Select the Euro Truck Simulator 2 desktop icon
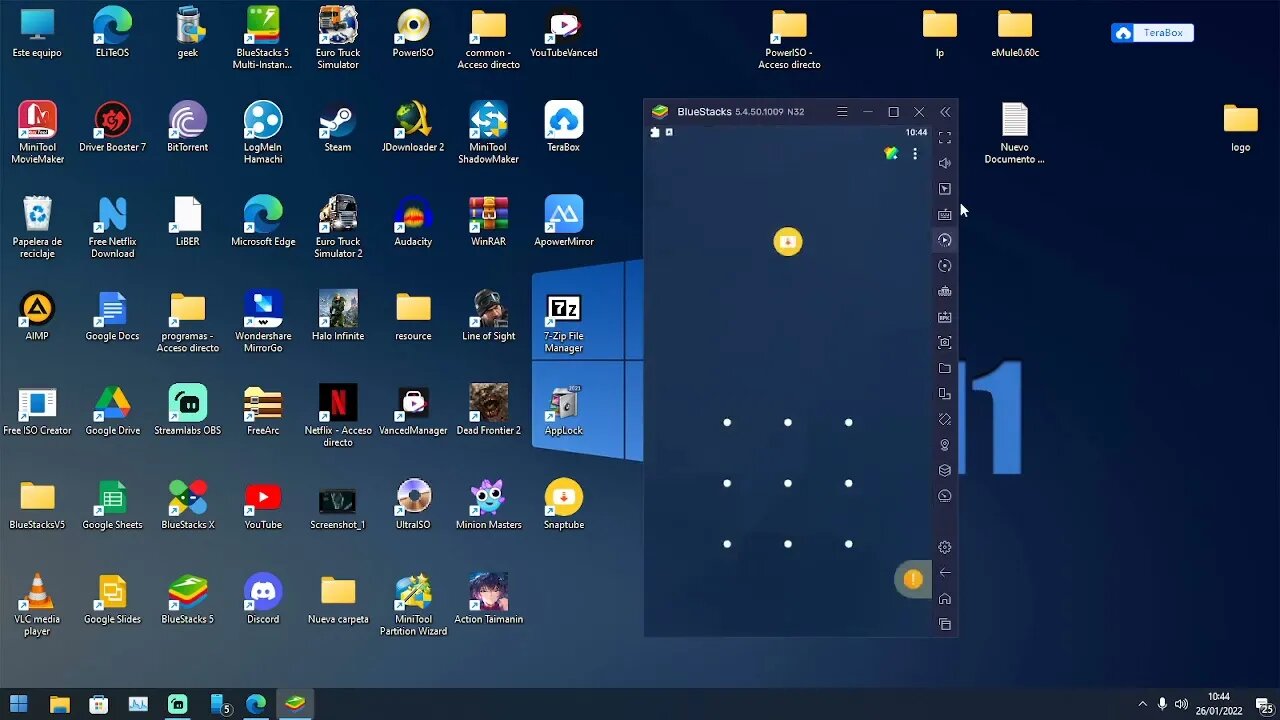The image size is (1280, 720). point(338,227)
